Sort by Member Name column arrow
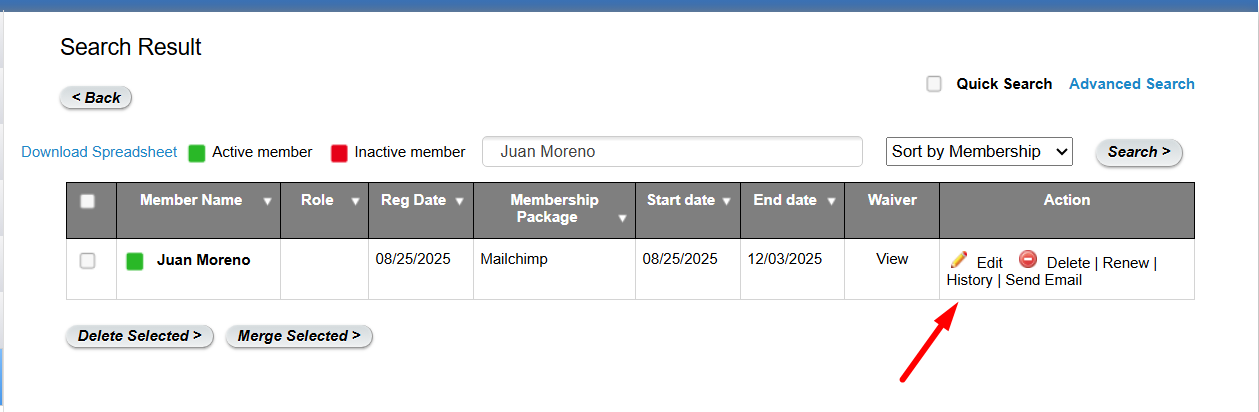The height and width of the screenshot is (412, 1259). [x=267, y=201]
